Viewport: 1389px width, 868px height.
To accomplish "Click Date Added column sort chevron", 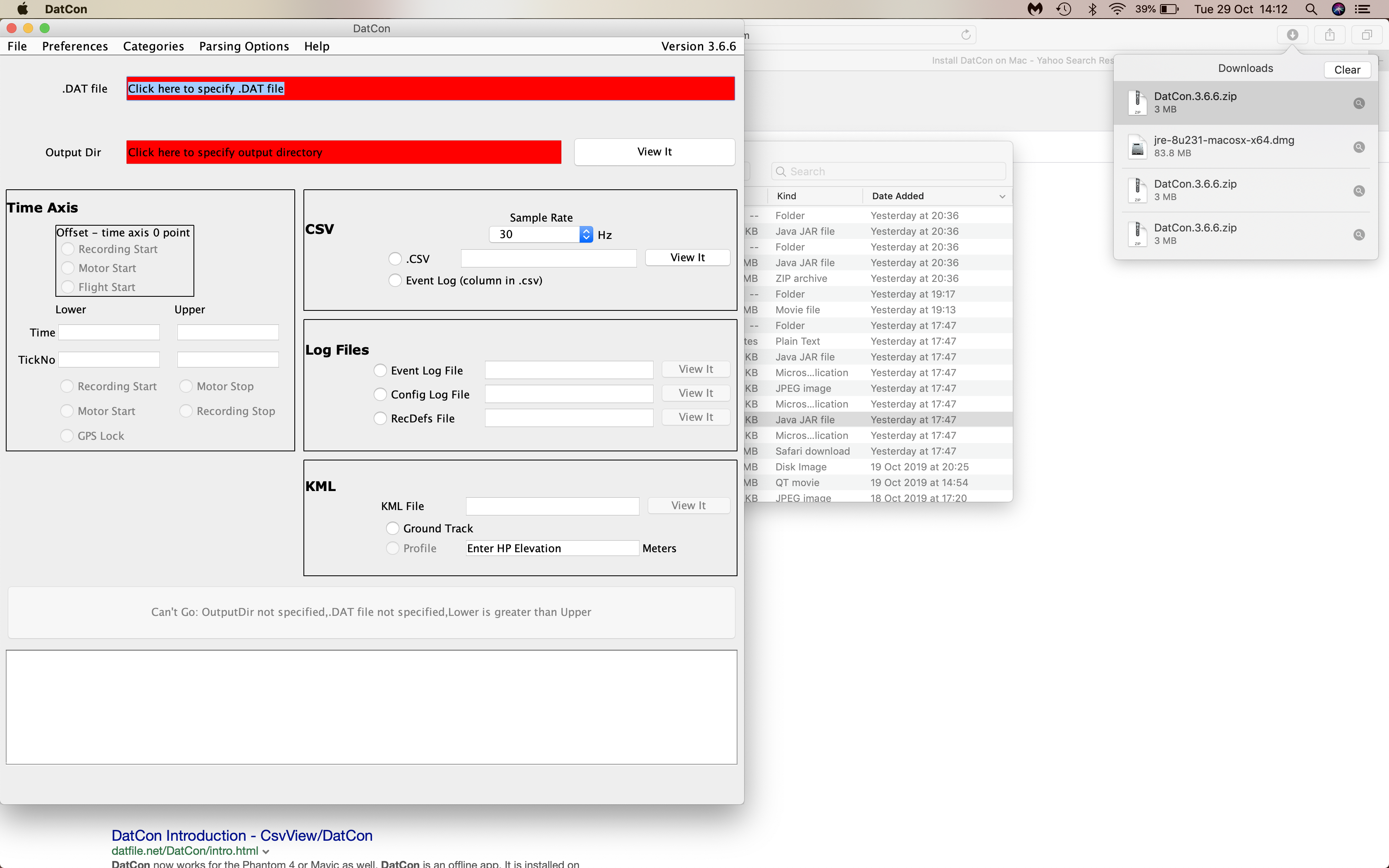I will tap(1002, 196).
